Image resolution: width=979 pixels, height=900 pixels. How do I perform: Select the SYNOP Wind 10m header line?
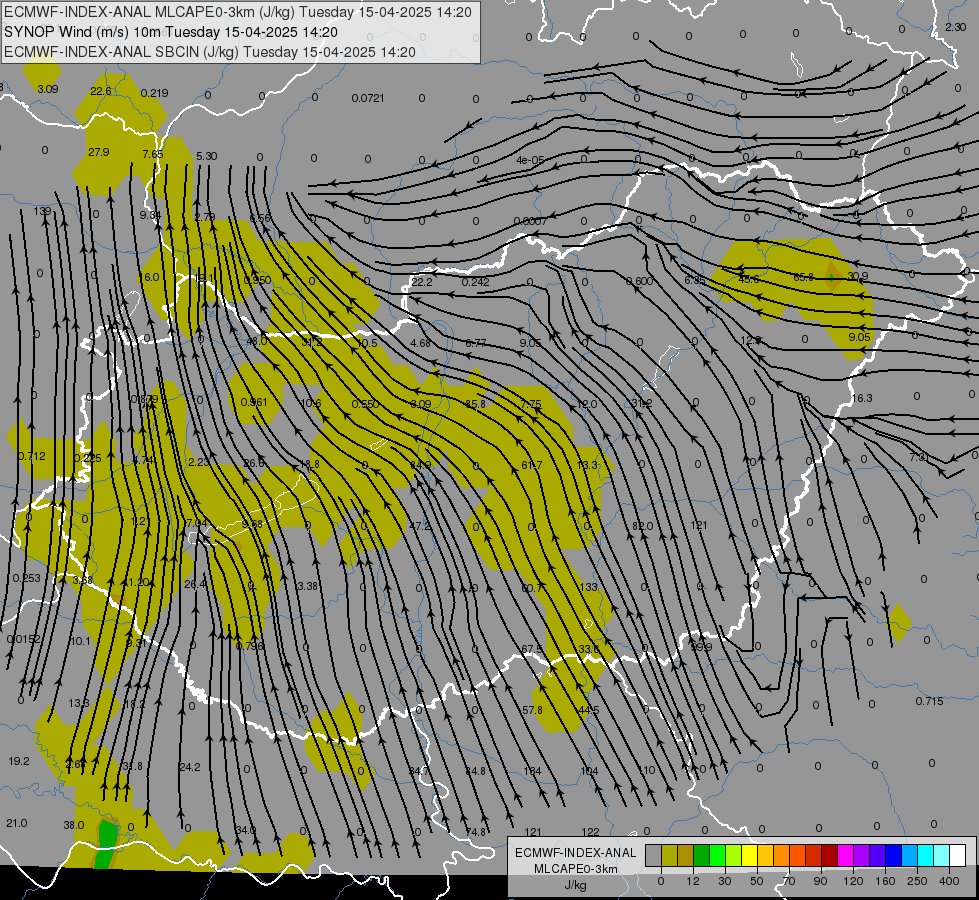coord(170,32)
